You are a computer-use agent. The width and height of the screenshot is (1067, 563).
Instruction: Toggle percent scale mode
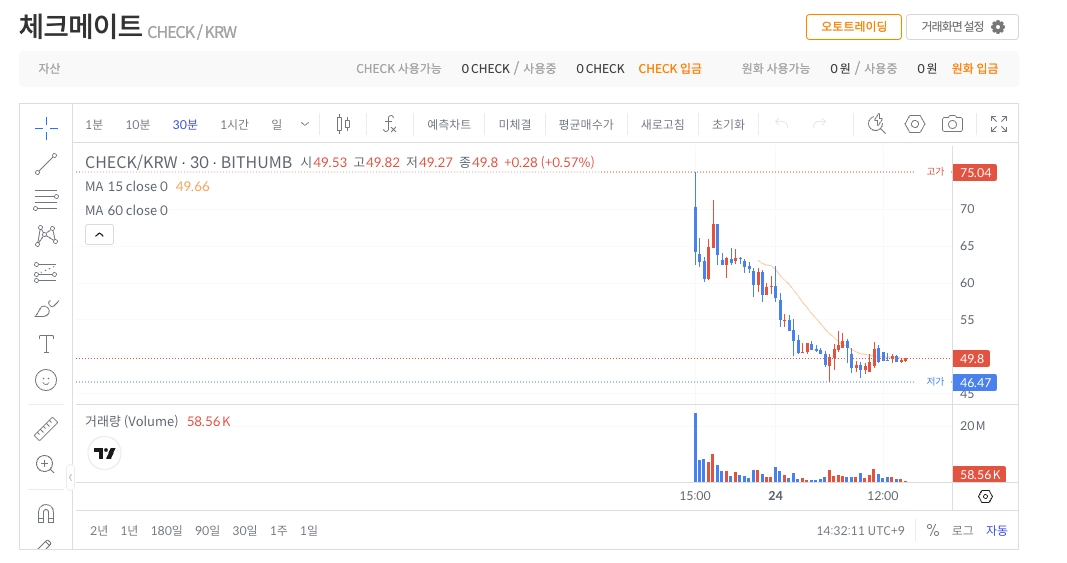click(933, 530)
